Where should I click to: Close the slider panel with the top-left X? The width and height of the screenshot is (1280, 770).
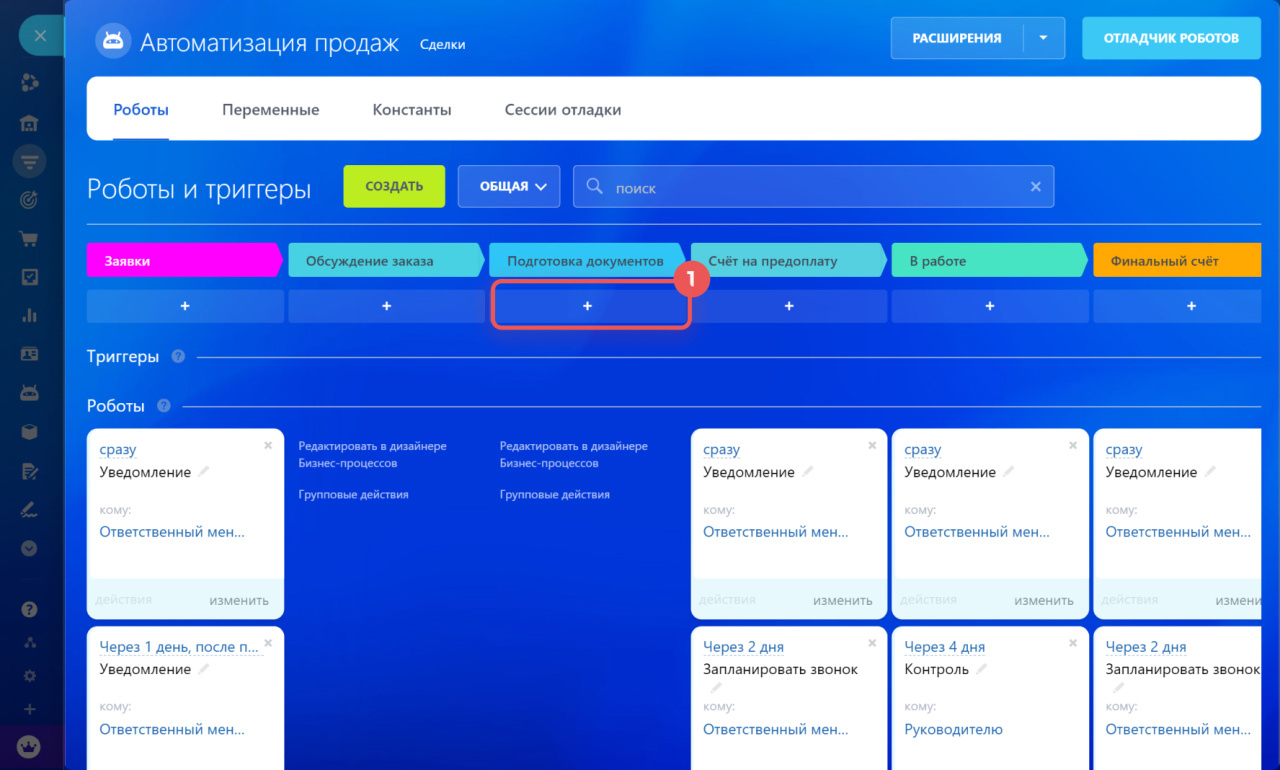(40, 36)
